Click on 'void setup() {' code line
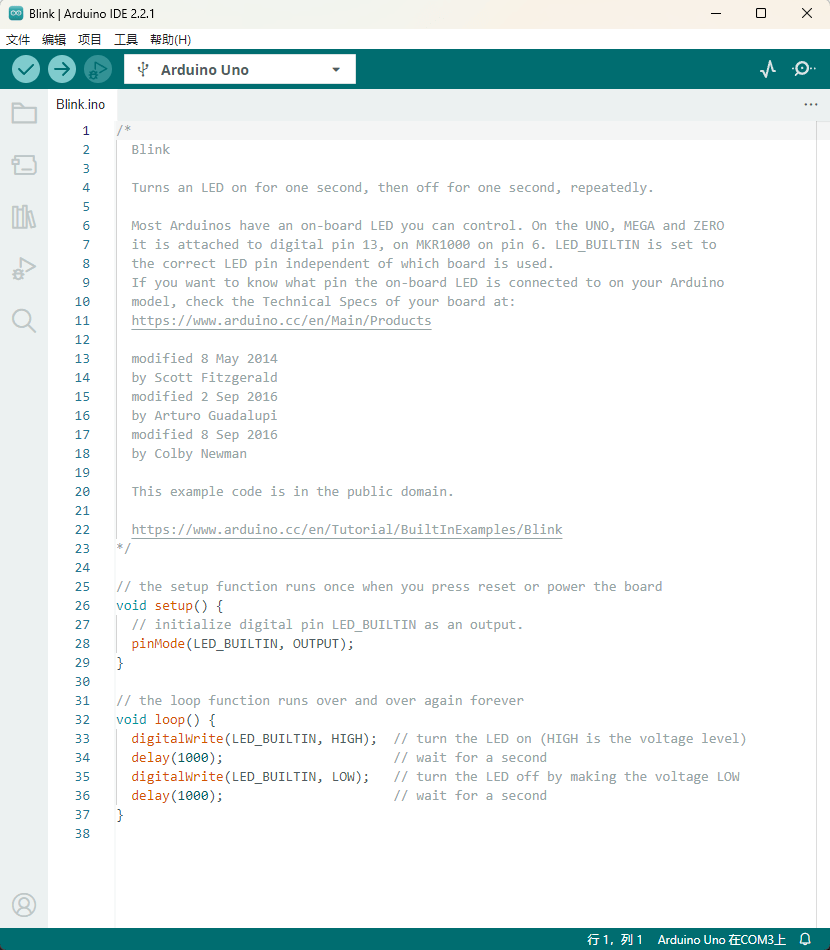This screenshot has height=950, width=830. tap(170, 606)
